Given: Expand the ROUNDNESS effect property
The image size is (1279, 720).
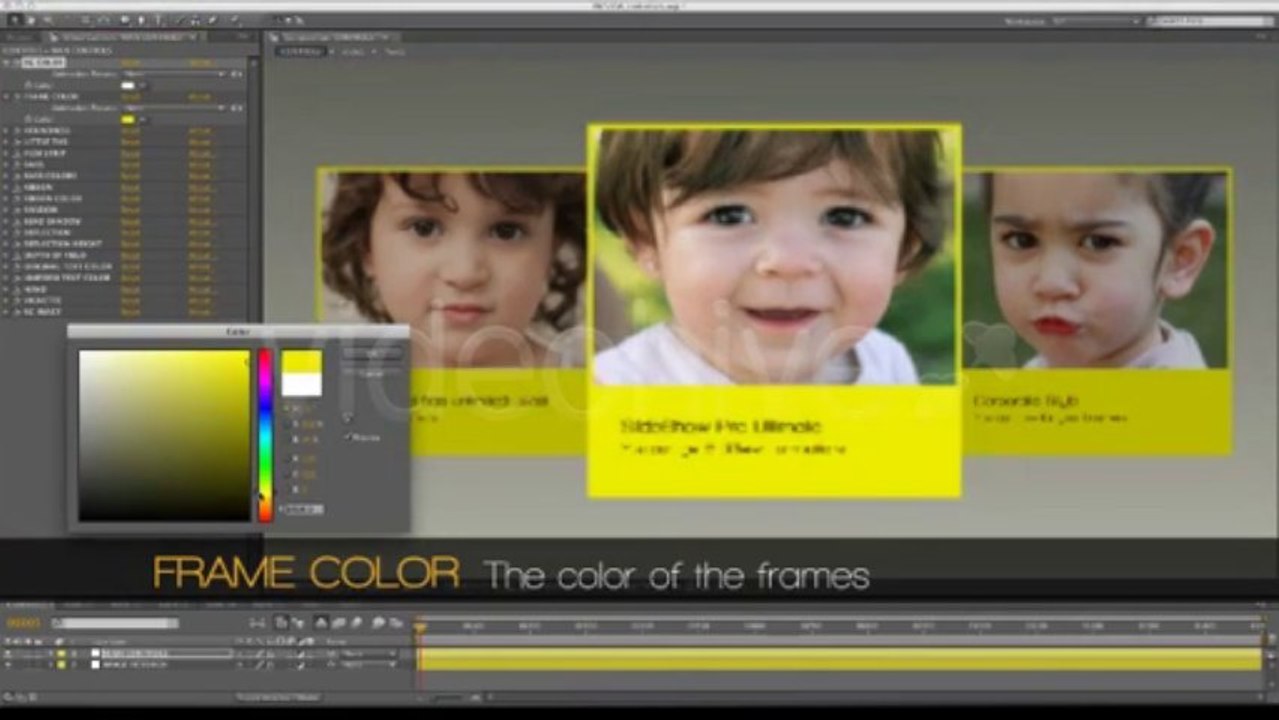Looking at the screenshot, I should pyautogui.click(x=7, y=131).
